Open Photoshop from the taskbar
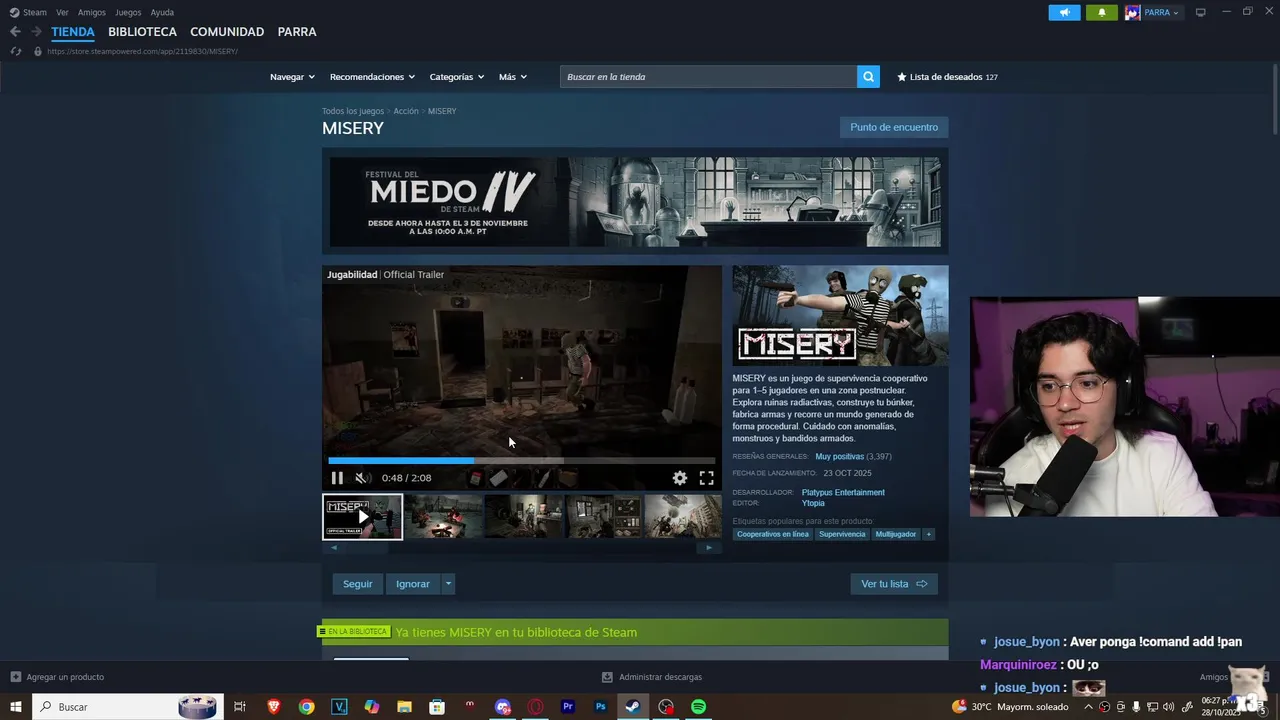This screenshot has width=1280, height=720. pos(600,707)
